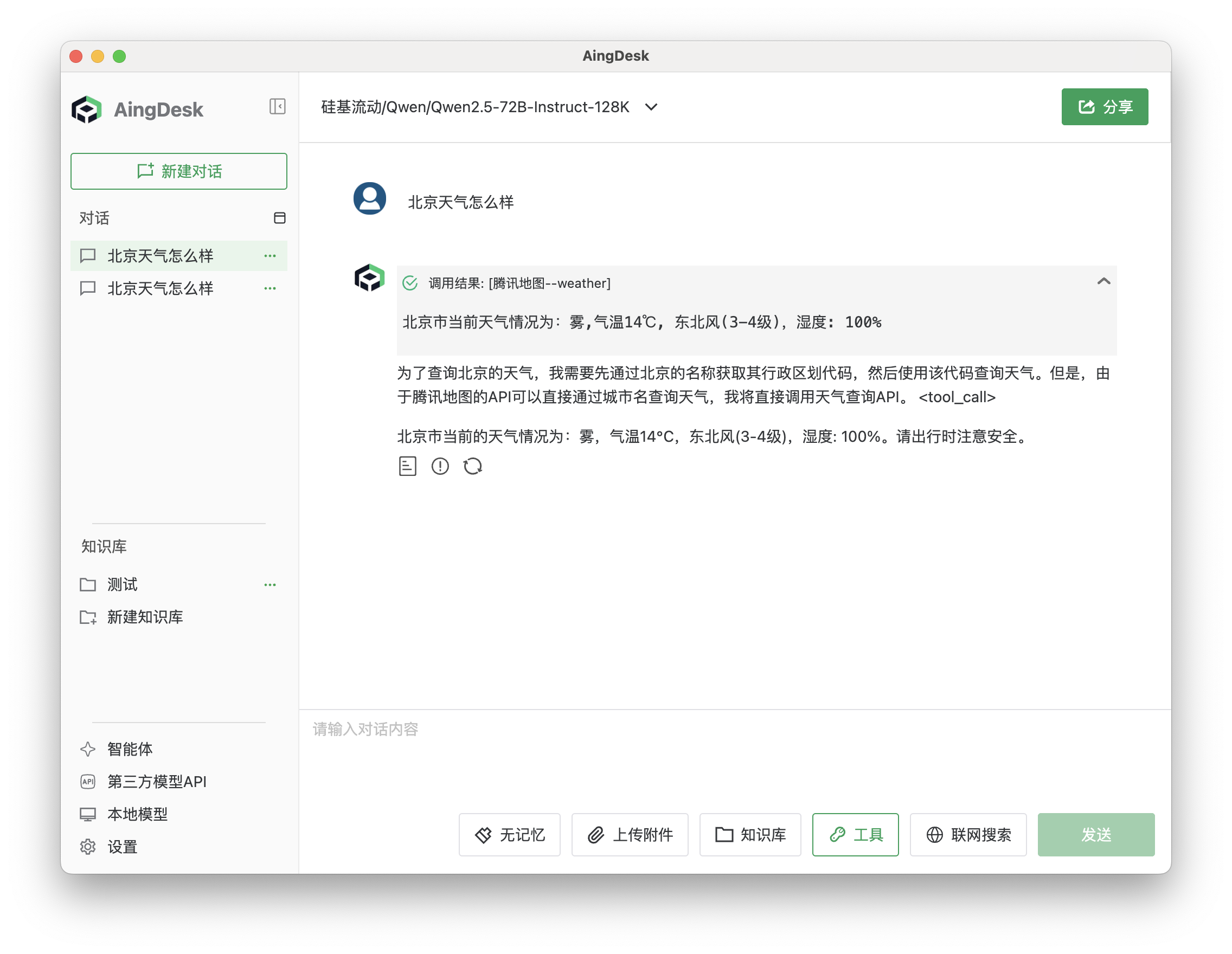Screen dimensions: 1232x954
Task: Click the error info icon under the assistant reply
Action: point(440,466)
